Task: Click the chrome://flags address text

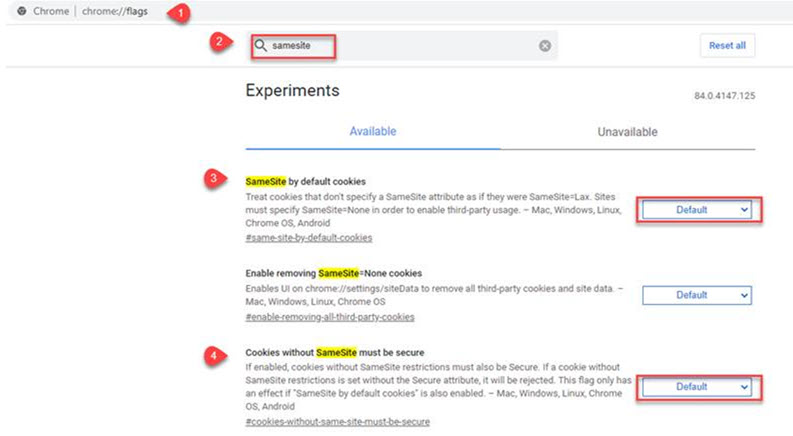Action: [x=115, y=11]
